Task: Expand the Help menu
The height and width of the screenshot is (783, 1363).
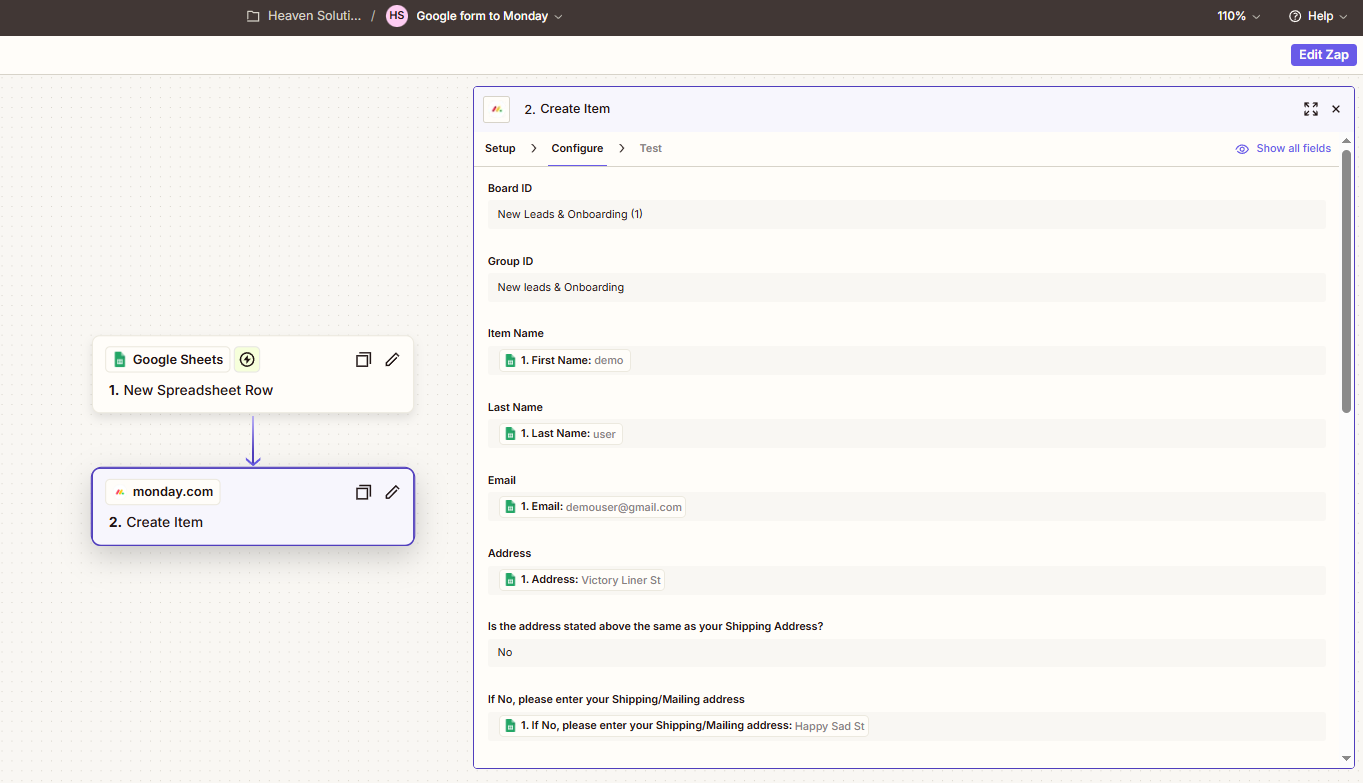Action: [x=1318, y=16]
